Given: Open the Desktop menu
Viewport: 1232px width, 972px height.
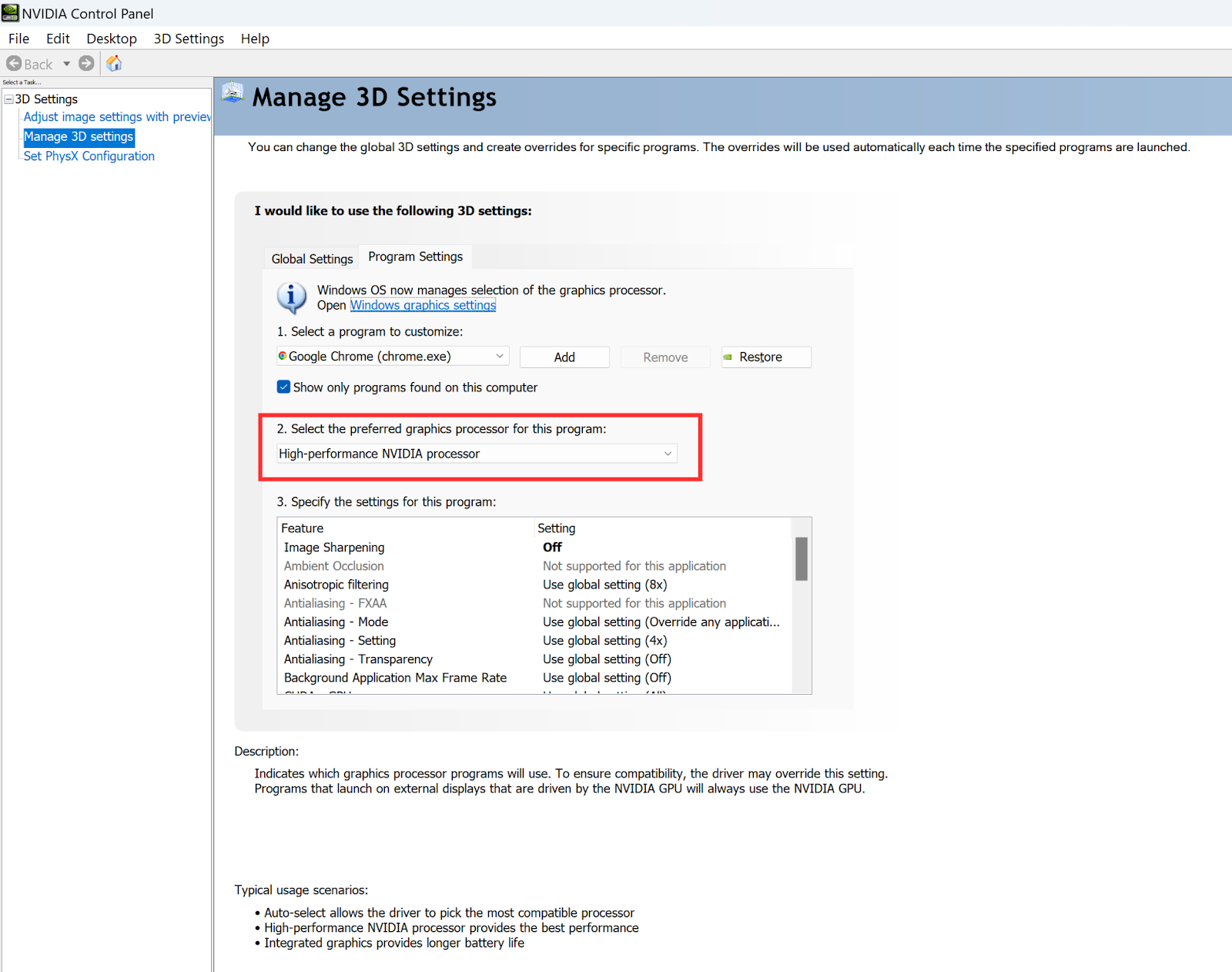Looking at the screenshot, I should pos(112,39).
